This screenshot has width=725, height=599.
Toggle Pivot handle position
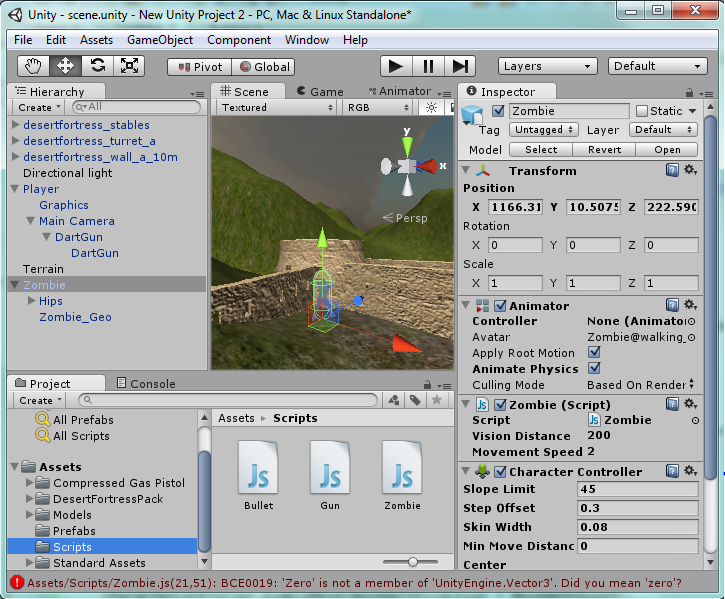[199, 67]
